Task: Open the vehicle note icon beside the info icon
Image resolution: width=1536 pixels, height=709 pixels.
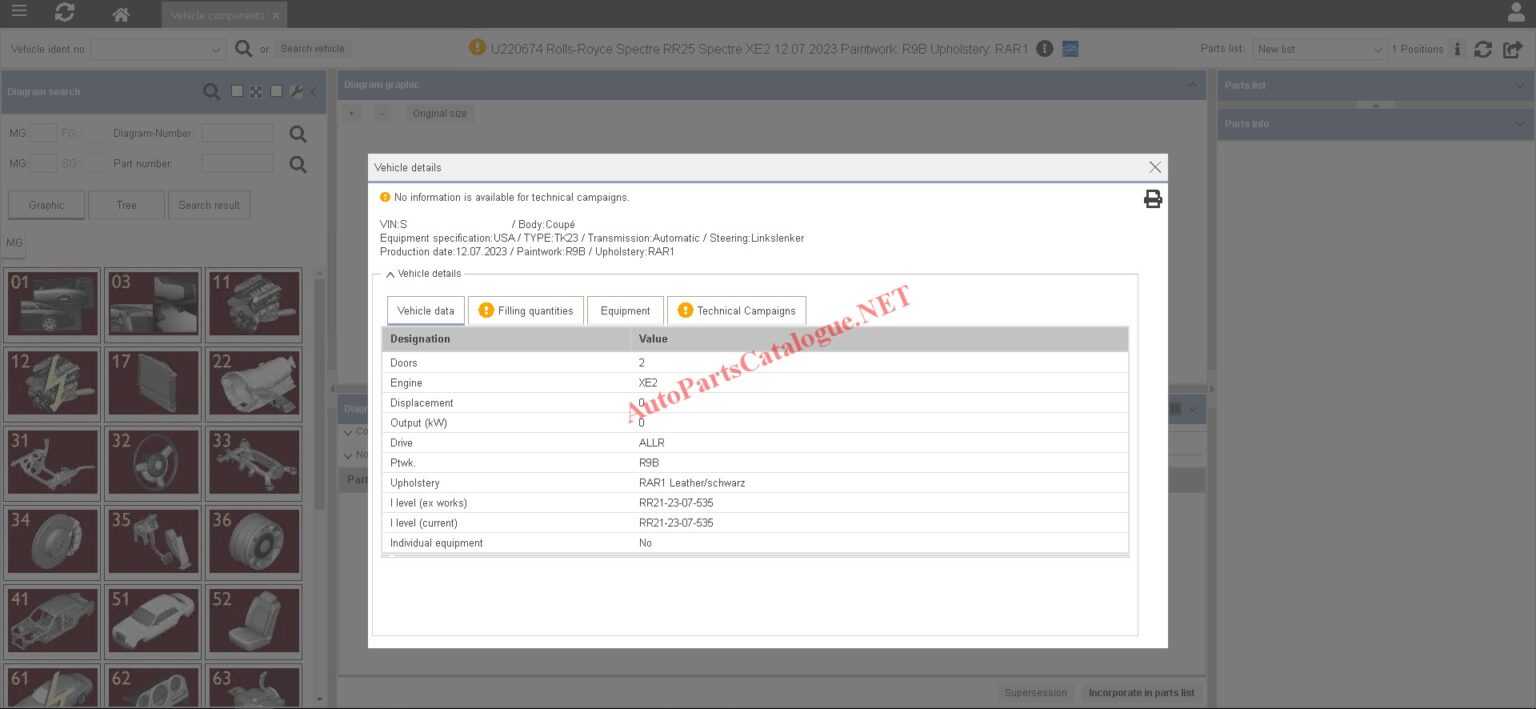Action: 1070,48
